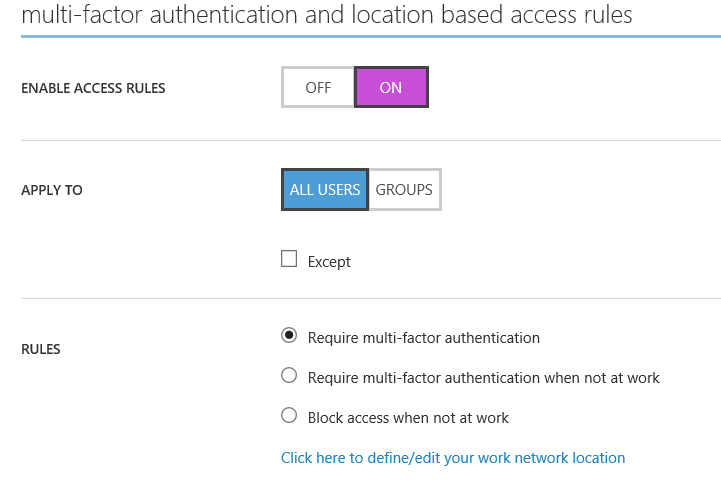Click the ENABLE ACCESS RULES label
Image resolution: width=721 pixels, height=485 pixels.
[x=93, y=88]
